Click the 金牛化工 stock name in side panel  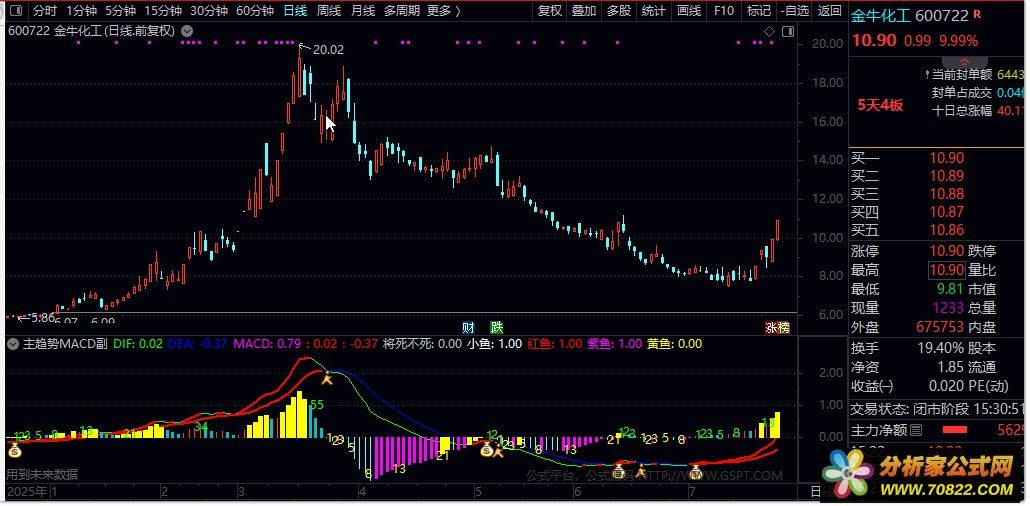click(x=881, y=15)
